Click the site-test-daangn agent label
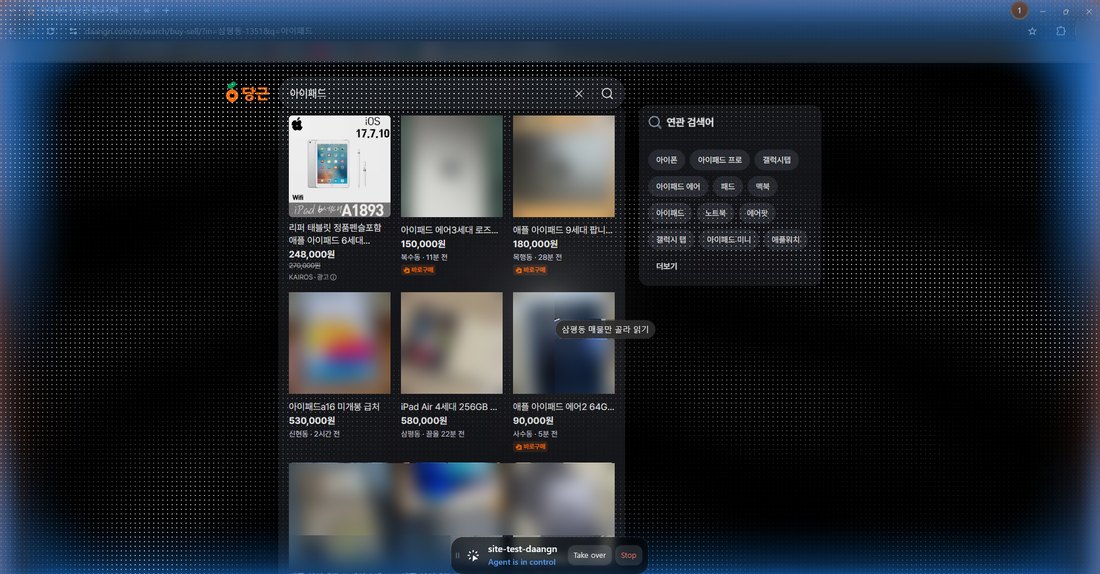1100x574 pixels. click(523, 549)
